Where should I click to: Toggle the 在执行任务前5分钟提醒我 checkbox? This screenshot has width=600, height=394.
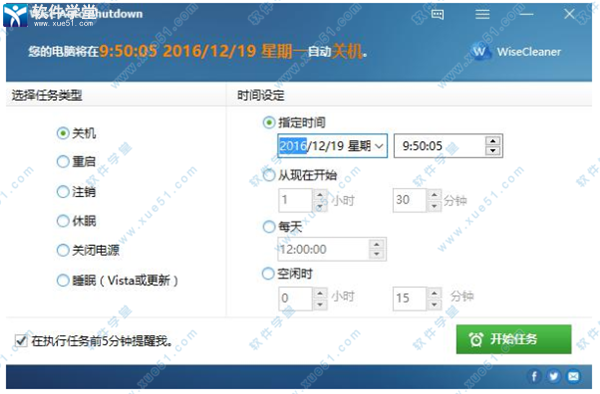click(21, 340)
